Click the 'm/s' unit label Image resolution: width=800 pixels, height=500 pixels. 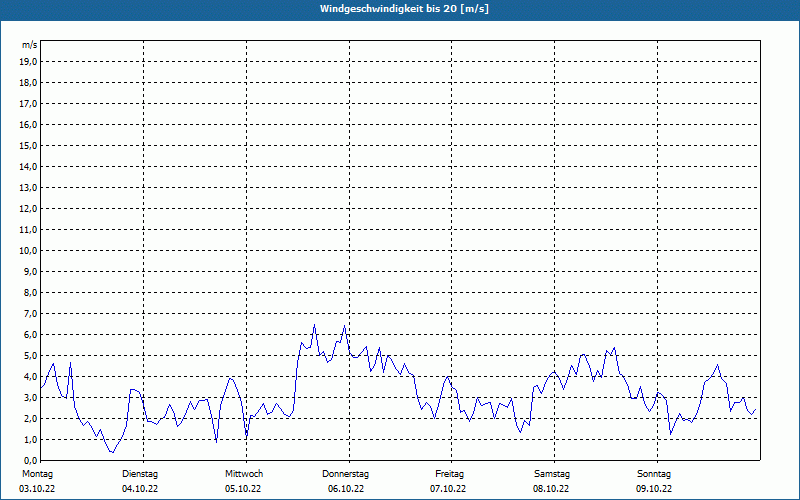pos(30,45)
